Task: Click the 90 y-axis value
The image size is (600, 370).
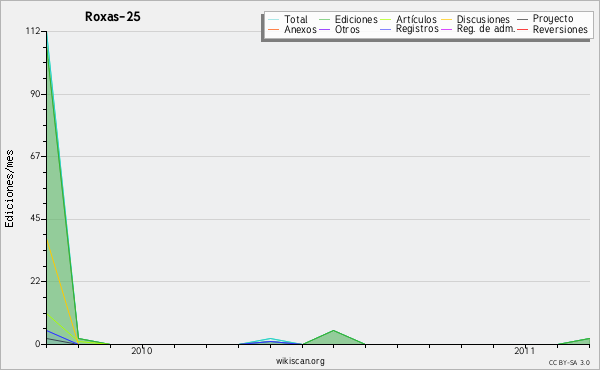Action: tap(36, 94)
